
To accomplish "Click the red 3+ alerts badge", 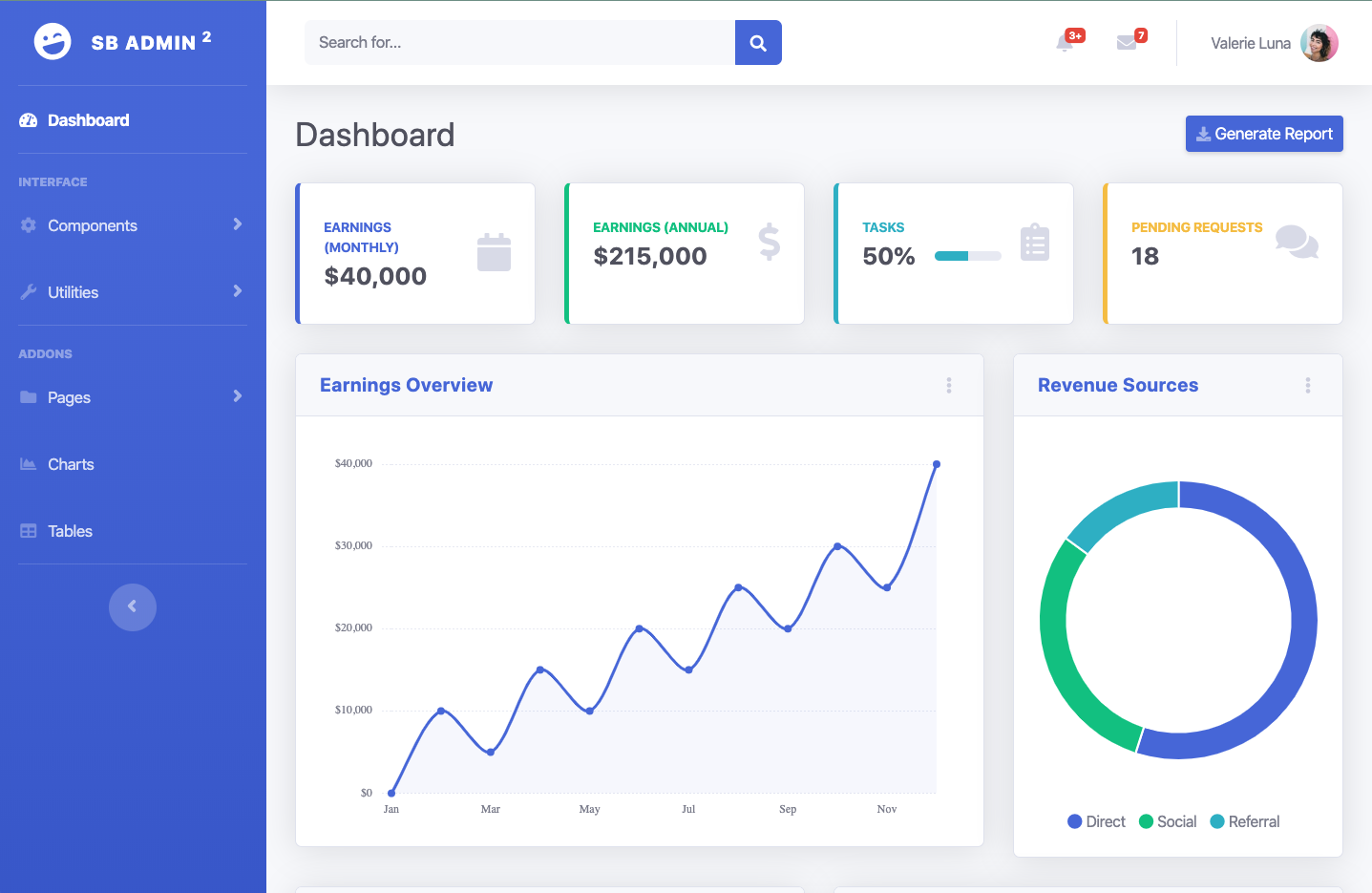I will tap(1076, 35).
